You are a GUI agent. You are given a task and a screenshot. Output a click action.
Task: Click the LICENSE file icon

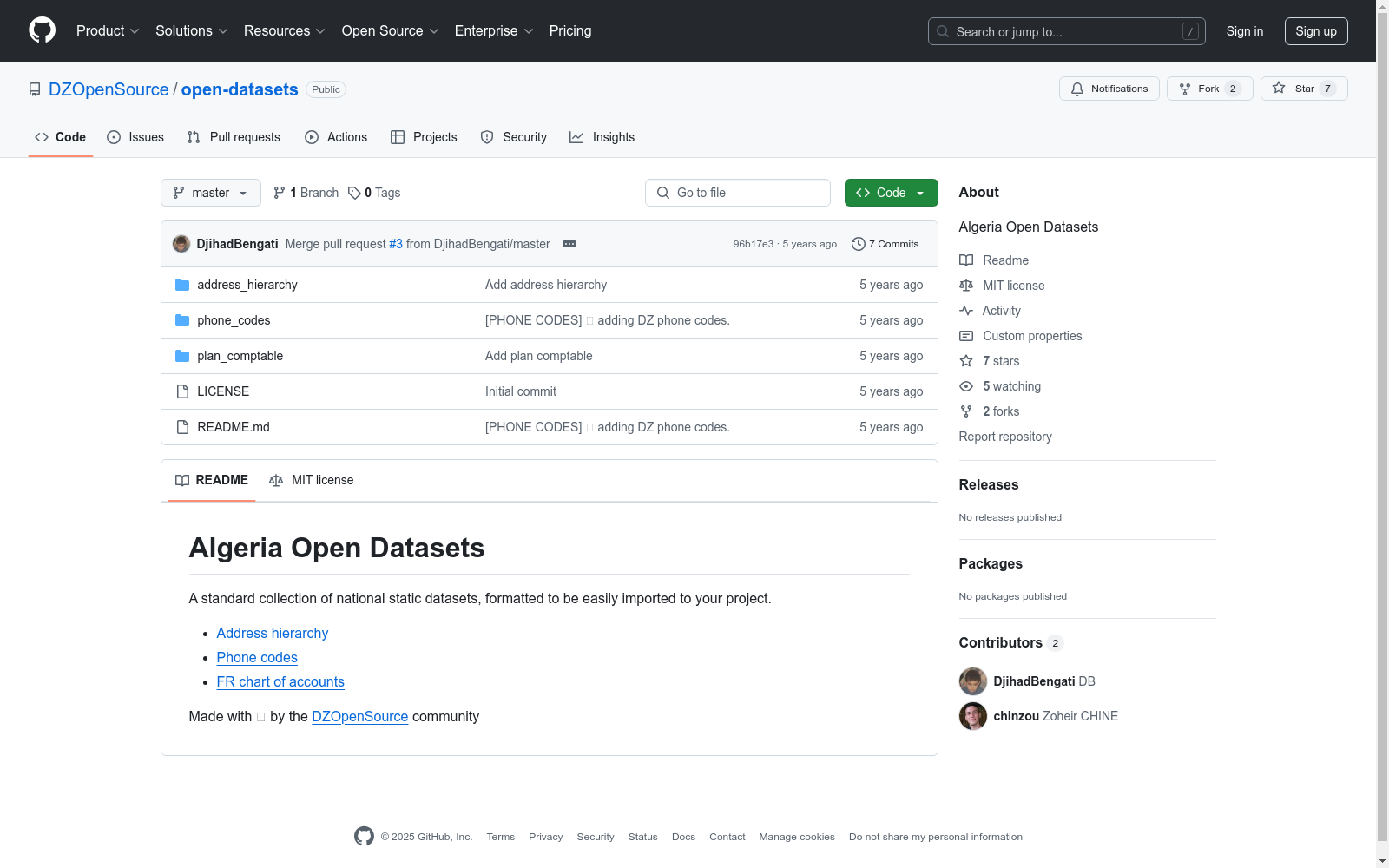pos(182,391)
